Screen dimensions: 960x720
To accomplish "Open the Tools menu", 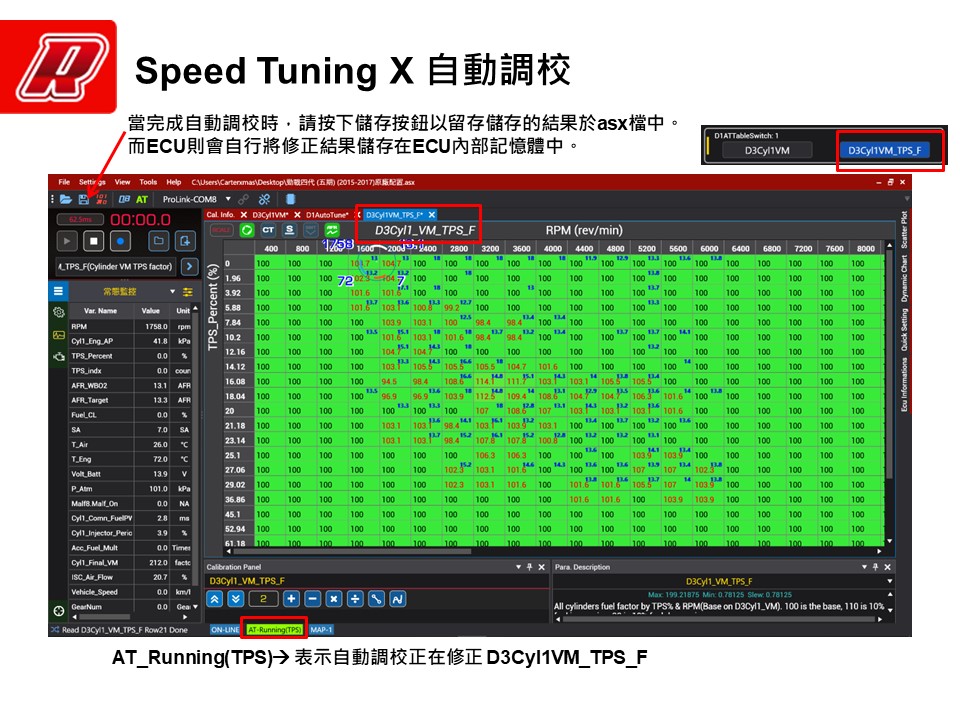I will pyautogui.click(x=148, y=182).
